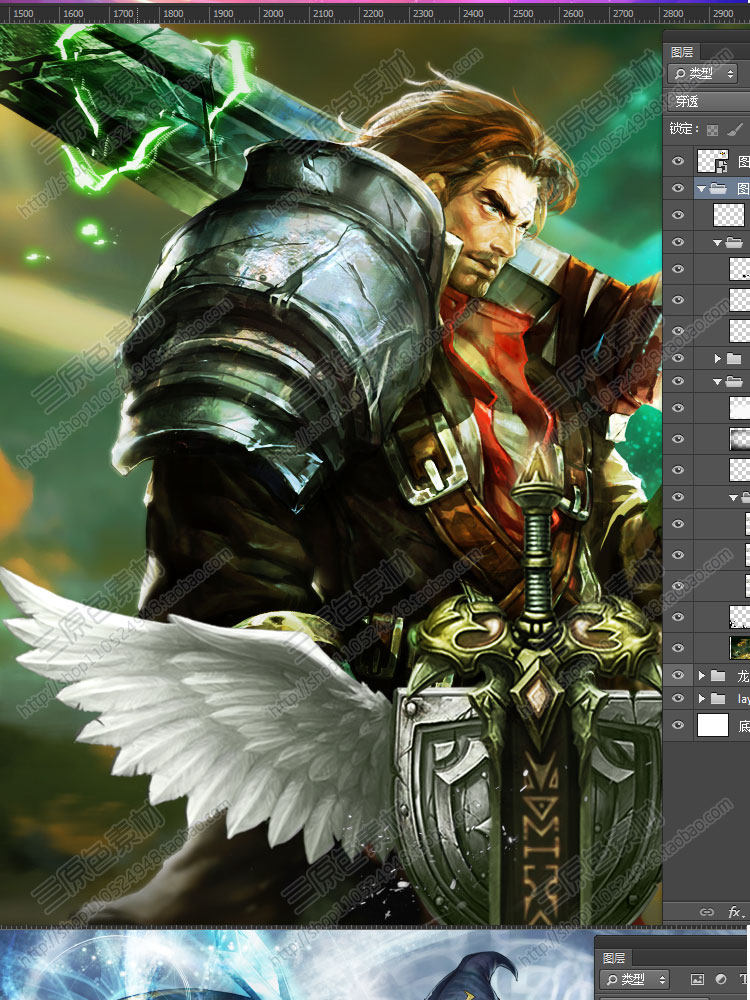750x1000 pixels.
Task: Expand the 龙 layer group
Action: point(702,675)
